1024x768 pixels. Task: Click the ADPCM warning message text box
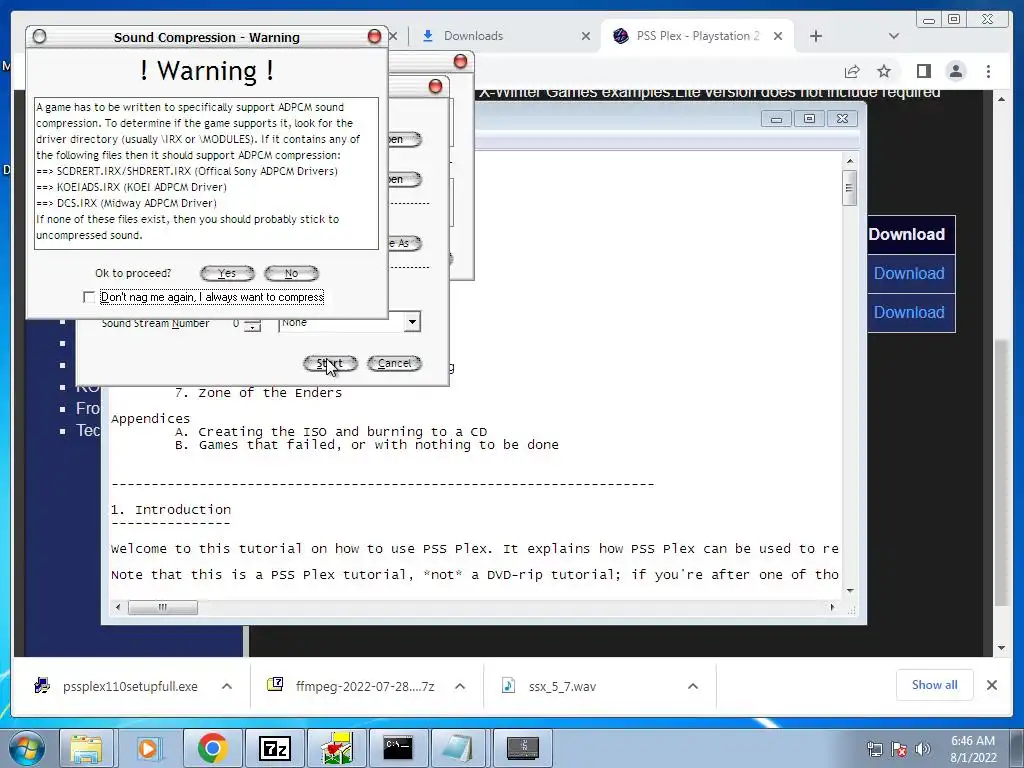coord(206,173)
